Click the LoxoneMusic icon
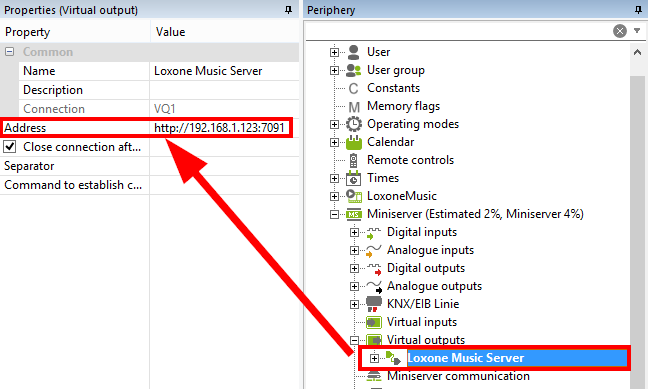648x389 pixels. (354, 196)
